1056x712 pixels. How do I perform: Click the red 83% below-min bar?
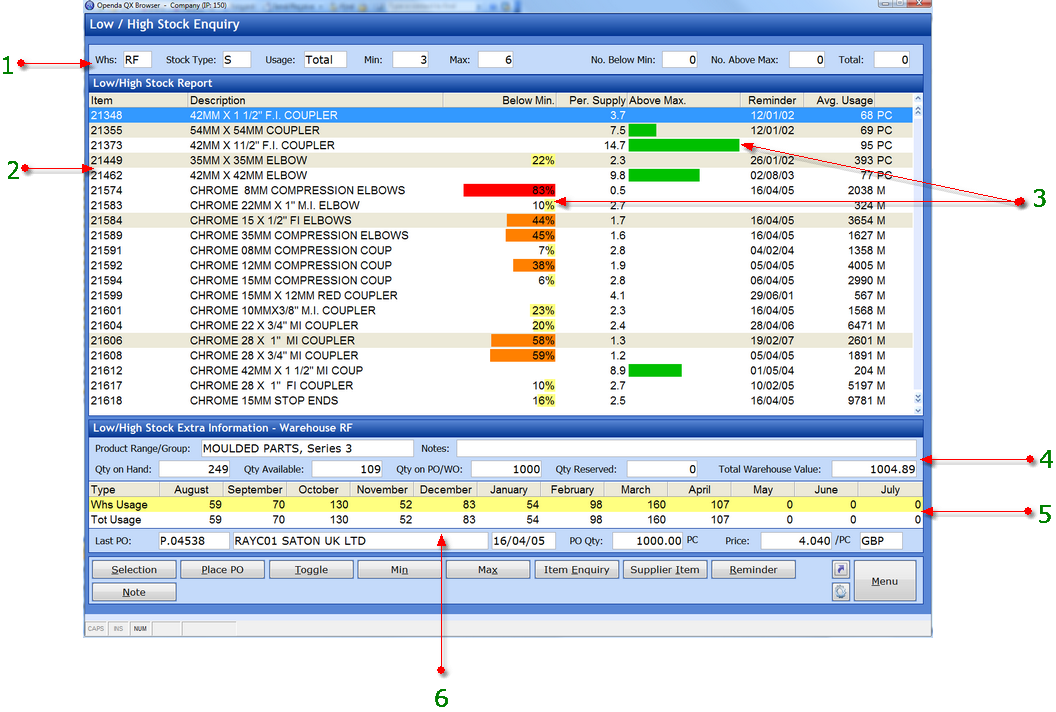[509, 190]
